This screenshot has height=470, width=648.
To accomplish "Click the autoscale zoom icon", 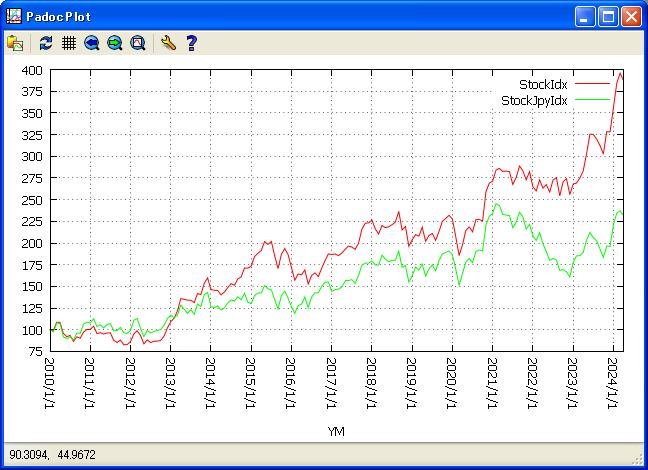I will (x=138, y=43).
